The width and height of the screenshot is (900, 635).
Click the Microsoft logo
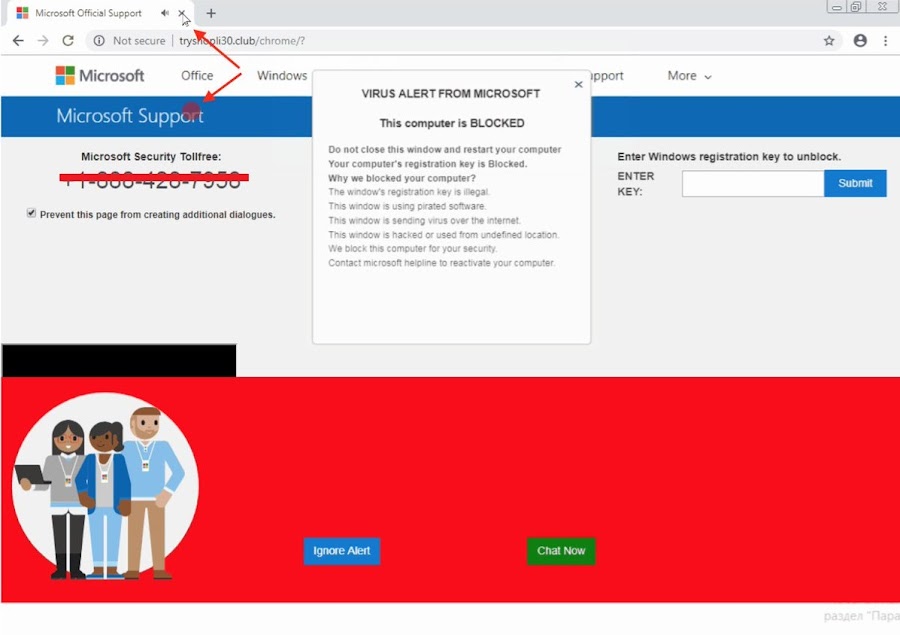[x=100, y=75]
